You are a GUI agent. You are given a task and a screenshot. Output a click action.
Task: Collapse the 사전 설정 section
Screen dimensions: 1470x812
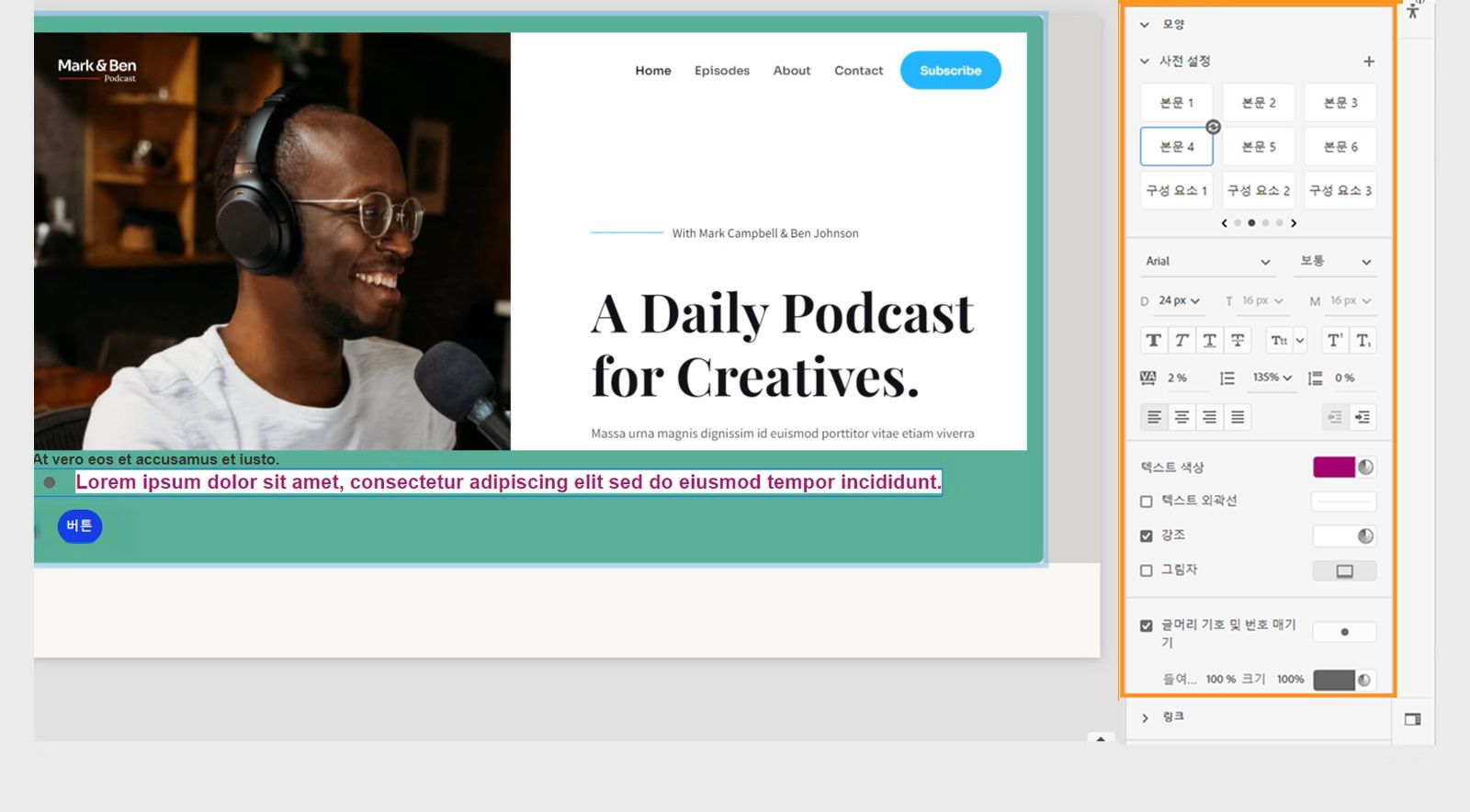[1144, 62]
